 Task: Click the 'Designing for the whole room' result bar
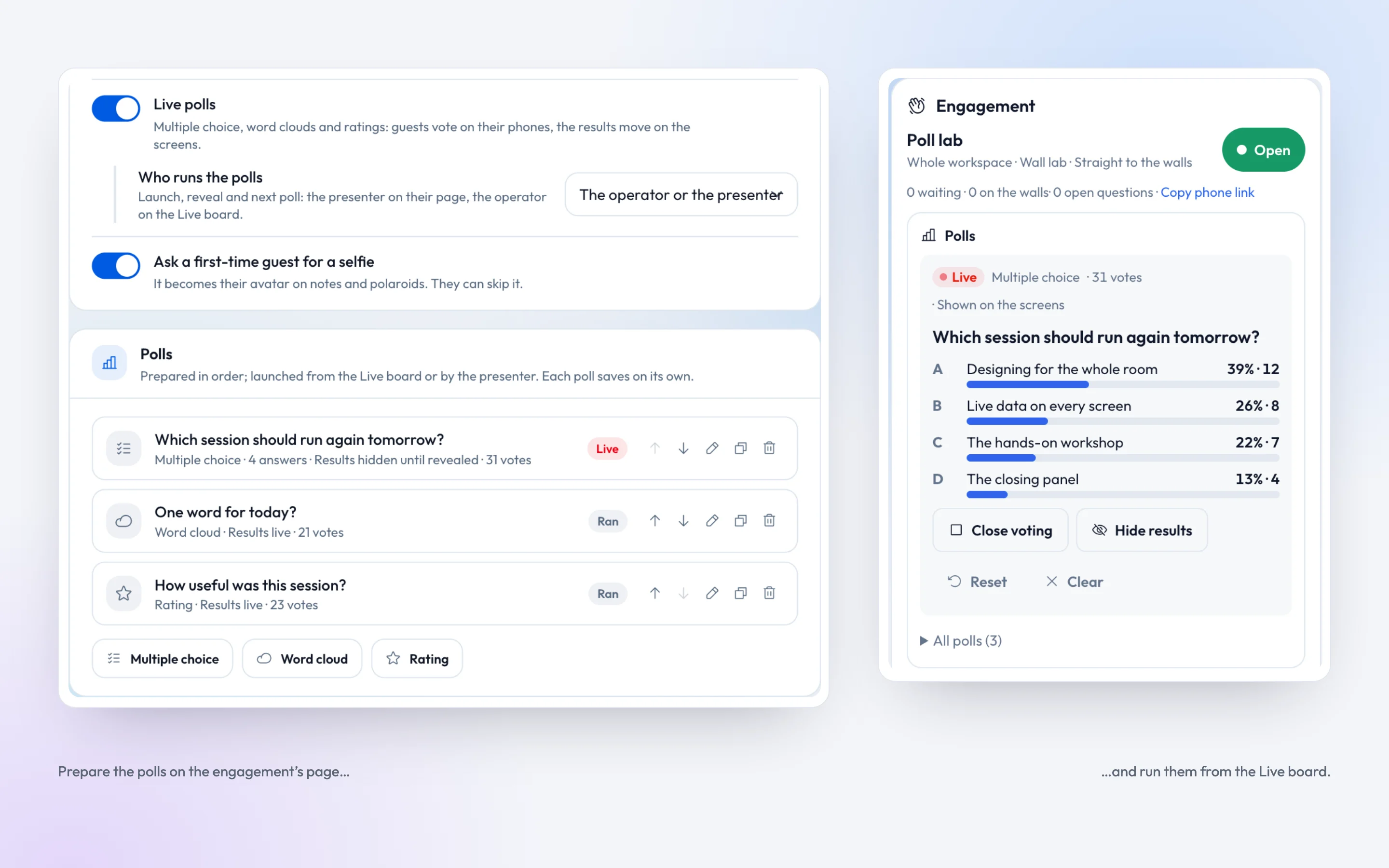[x=1123, y=385]
